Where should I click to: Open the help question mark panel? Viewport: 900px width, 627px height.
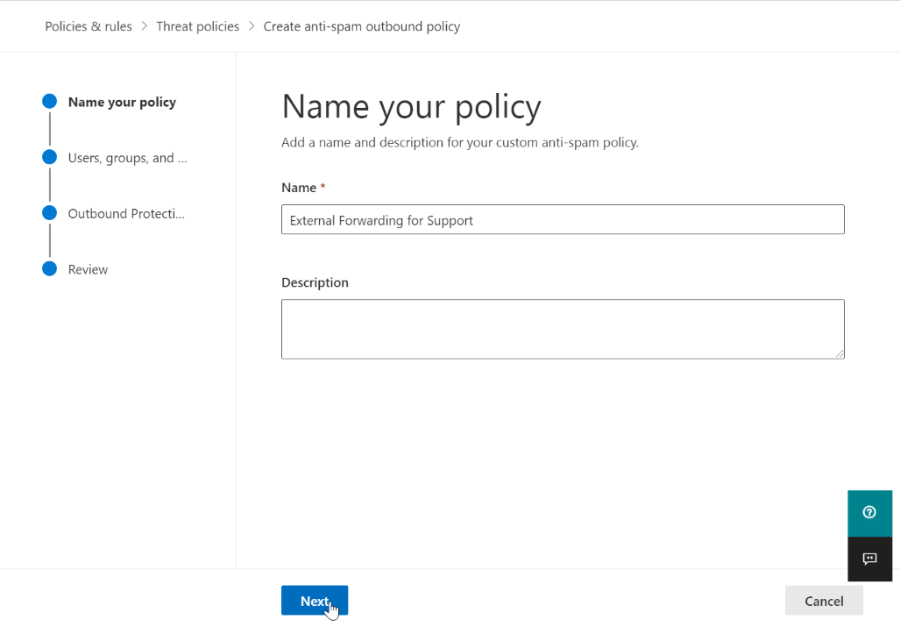[x=869, y=512]
